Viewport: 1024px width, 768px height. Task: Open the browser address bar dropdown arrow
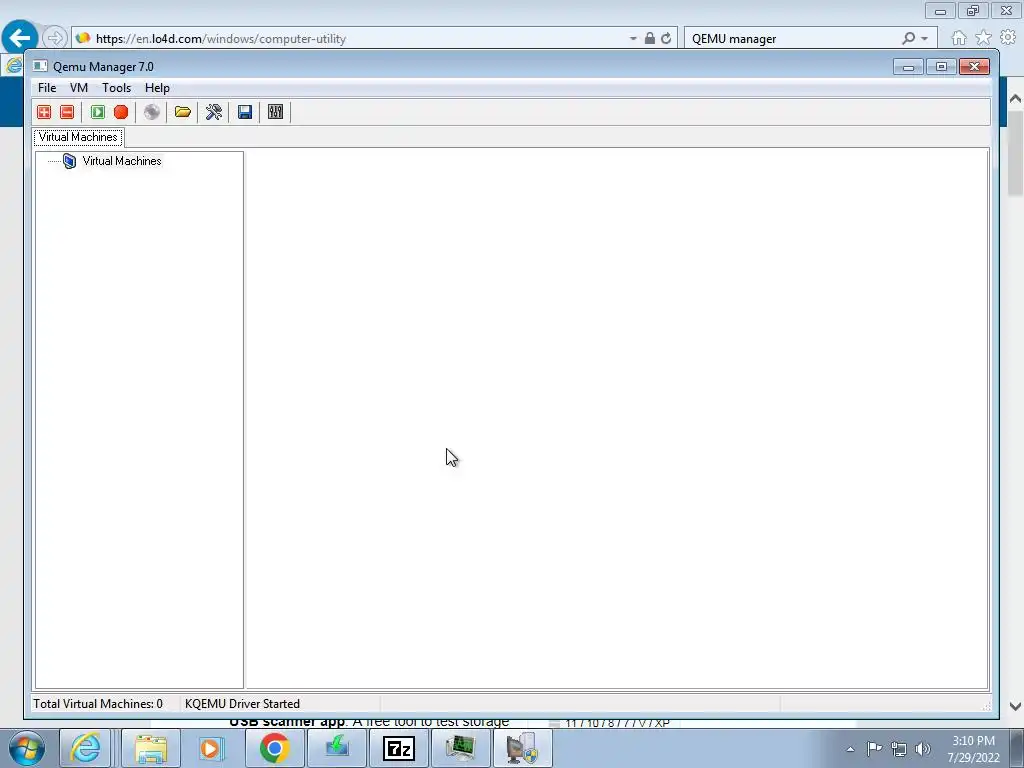(x=633, y=39)
